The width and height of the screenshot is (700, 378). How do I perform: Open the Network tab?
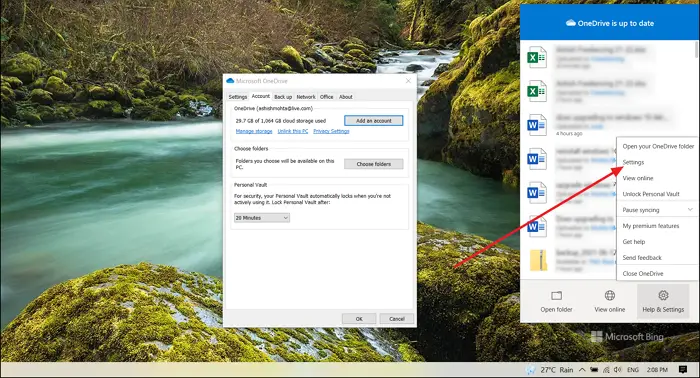click(306, 97)
